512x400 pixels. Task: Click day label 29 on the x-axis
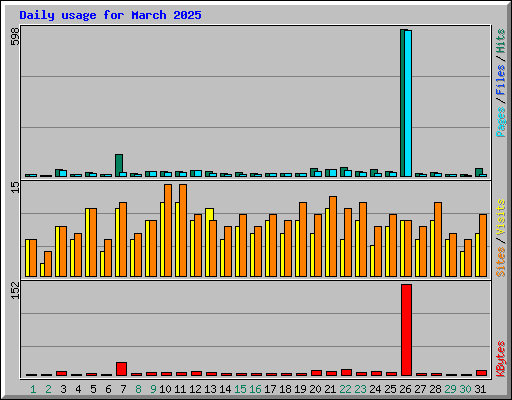click(x=450, y=389)
